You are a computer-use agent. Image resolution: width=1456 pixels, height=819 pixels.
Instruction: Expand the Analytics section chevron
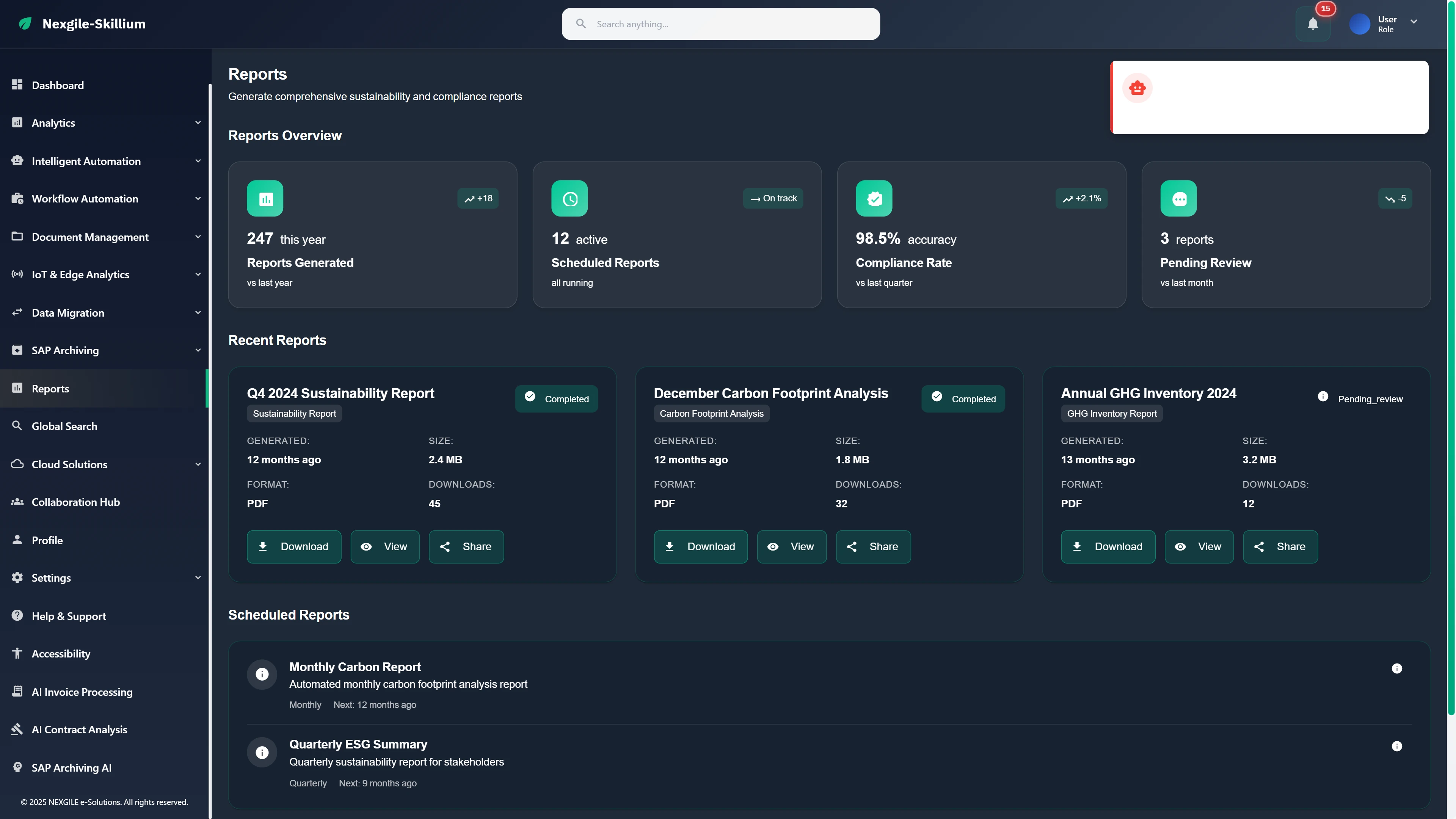pos(198,122)
